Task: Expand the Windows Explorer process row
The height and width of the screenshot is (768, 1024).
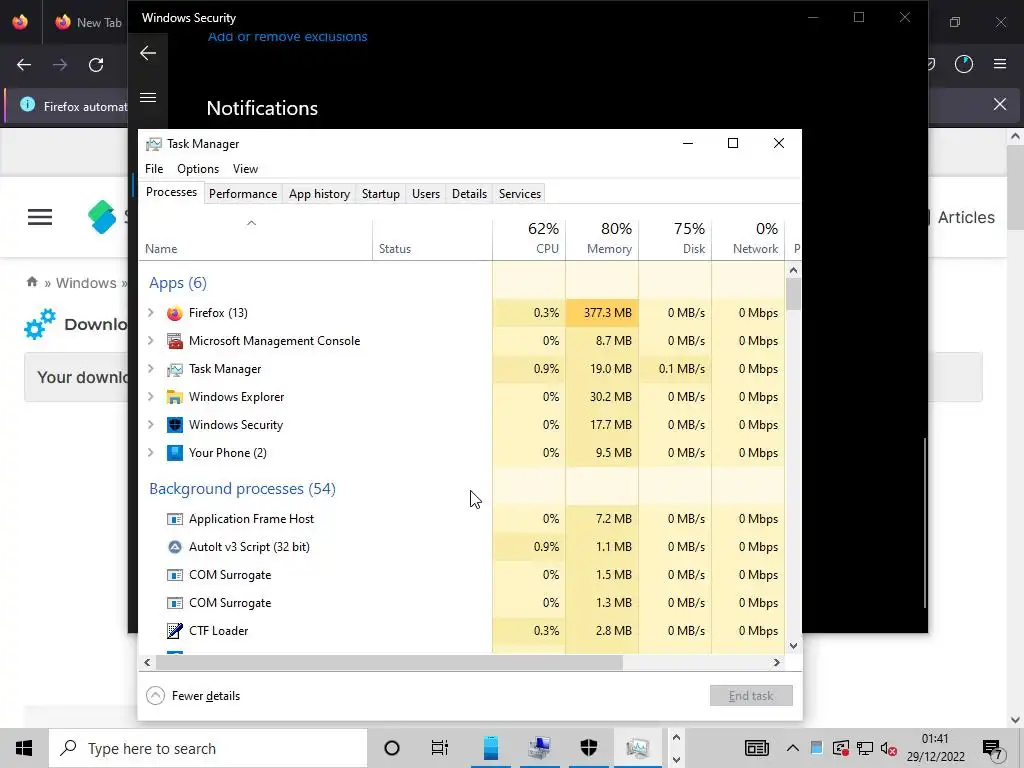Action: 150,397
